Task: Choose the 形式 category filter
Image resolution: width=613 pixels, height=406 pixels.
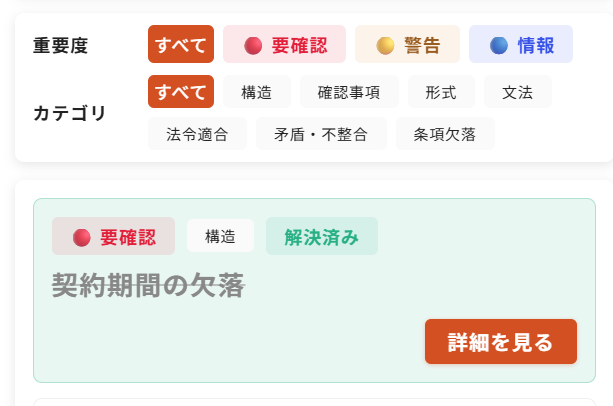Action: point(441,92)
